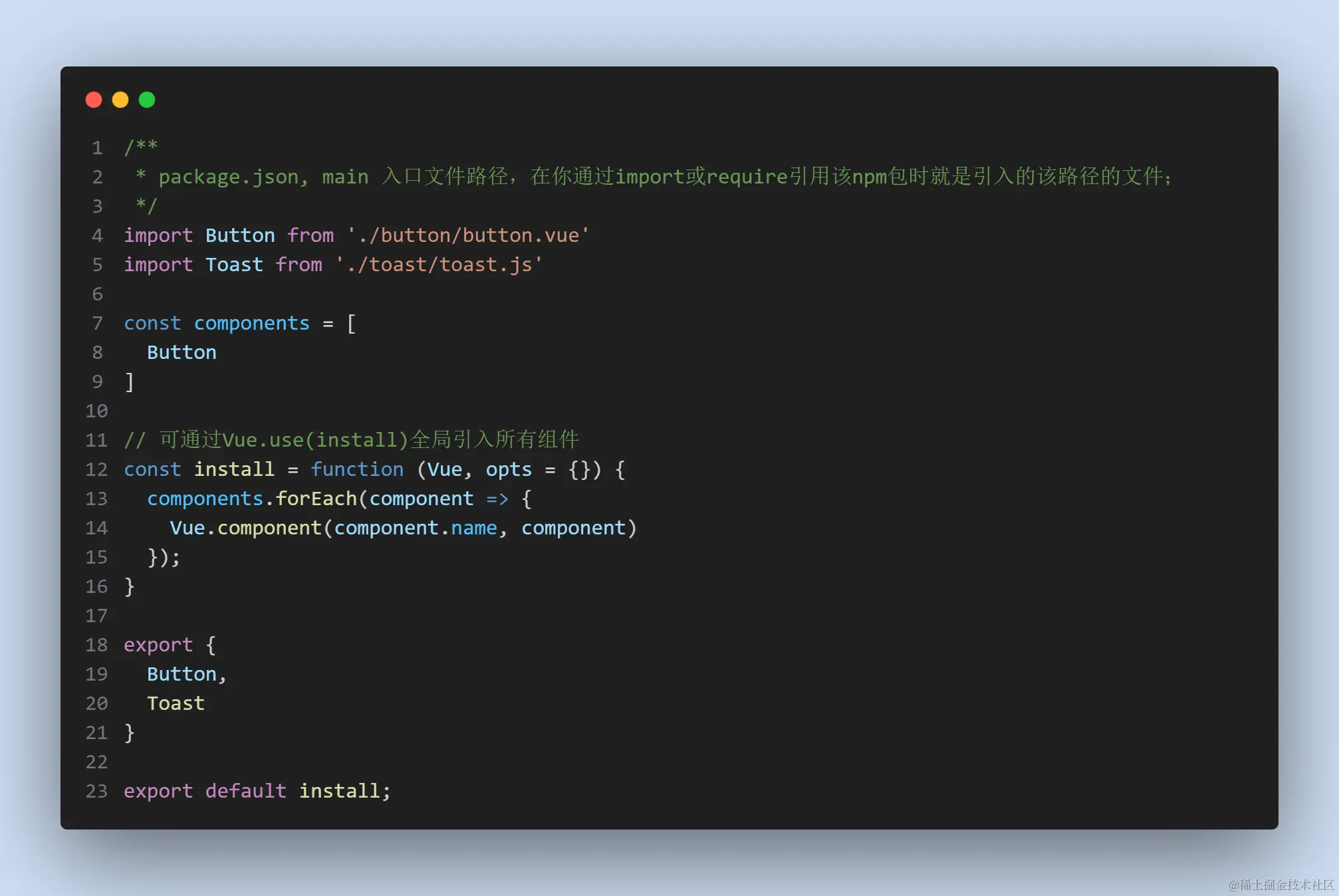Click the yellow traffic light circle
This screenshot has width=1339, height=896.
[120, 100]
